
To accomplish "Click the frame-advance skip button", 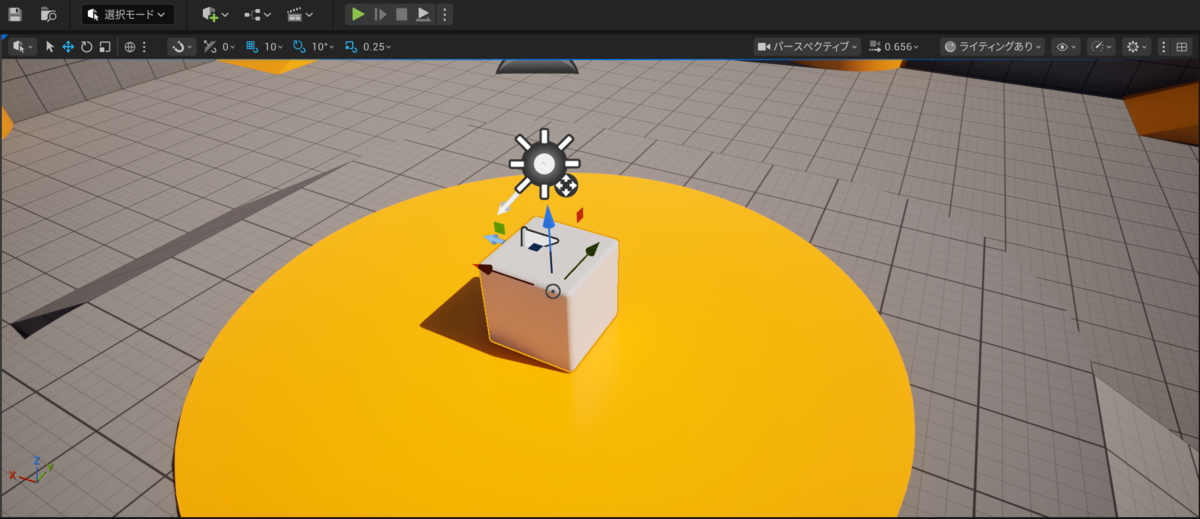I will [380, 14].
